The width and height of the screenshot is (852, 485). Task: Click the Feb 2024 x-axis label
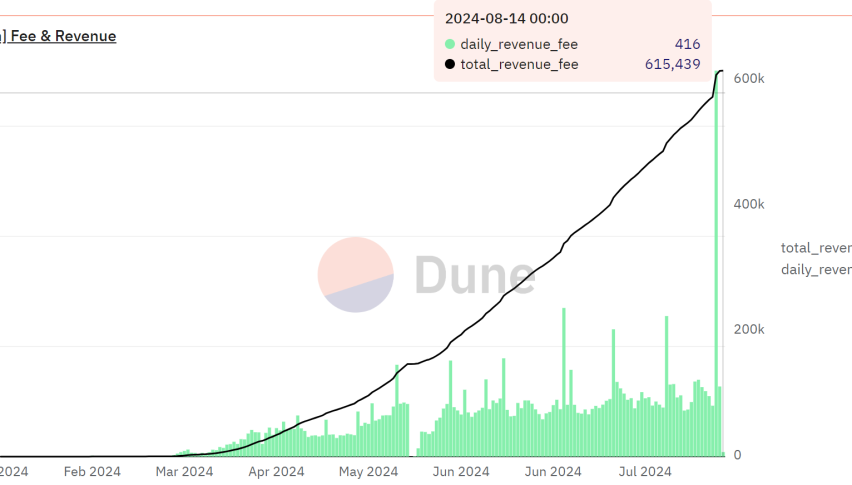92,472
